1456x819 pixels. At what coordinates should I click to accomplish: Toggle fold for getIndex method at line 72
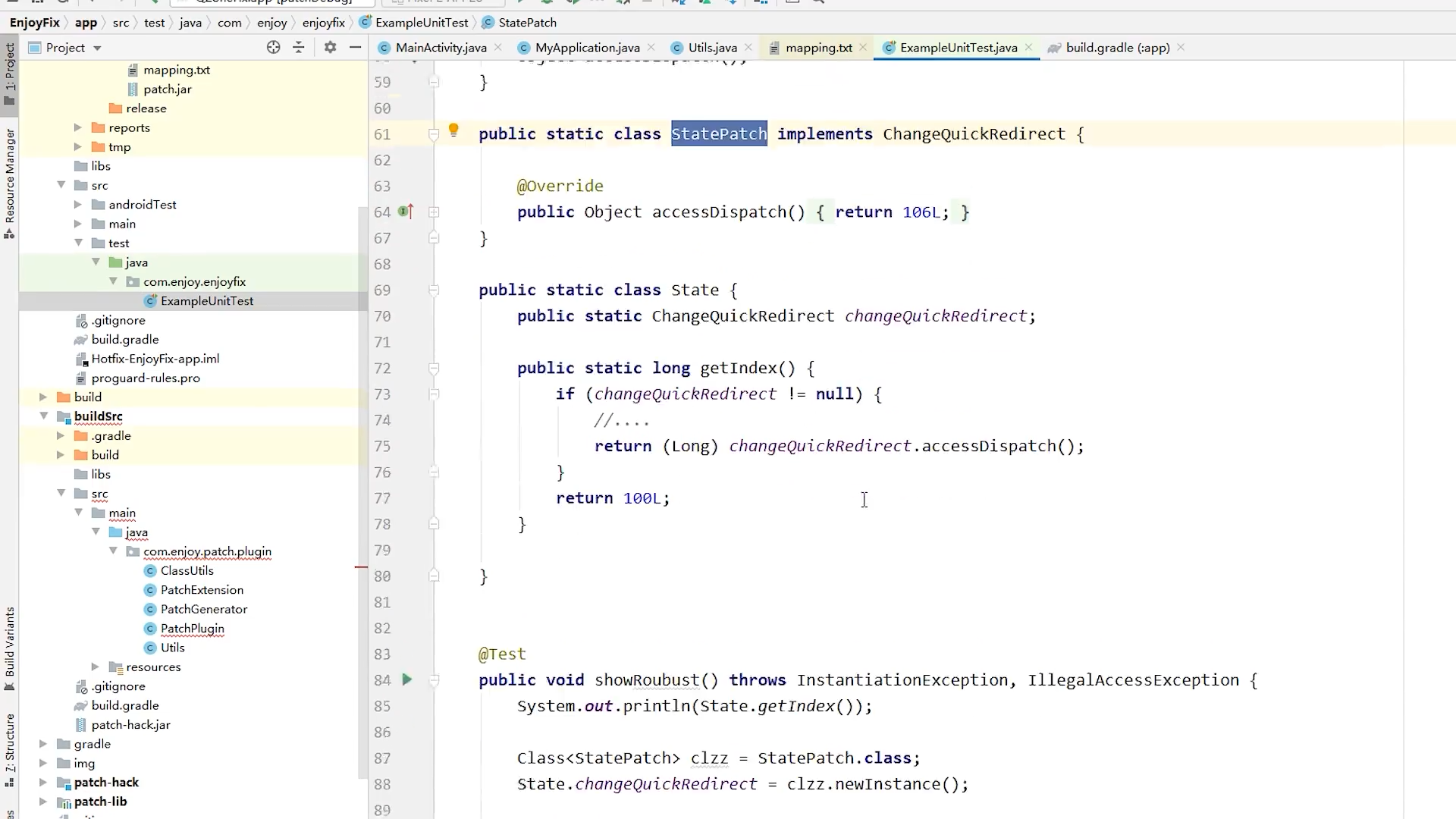coord(434,369)
